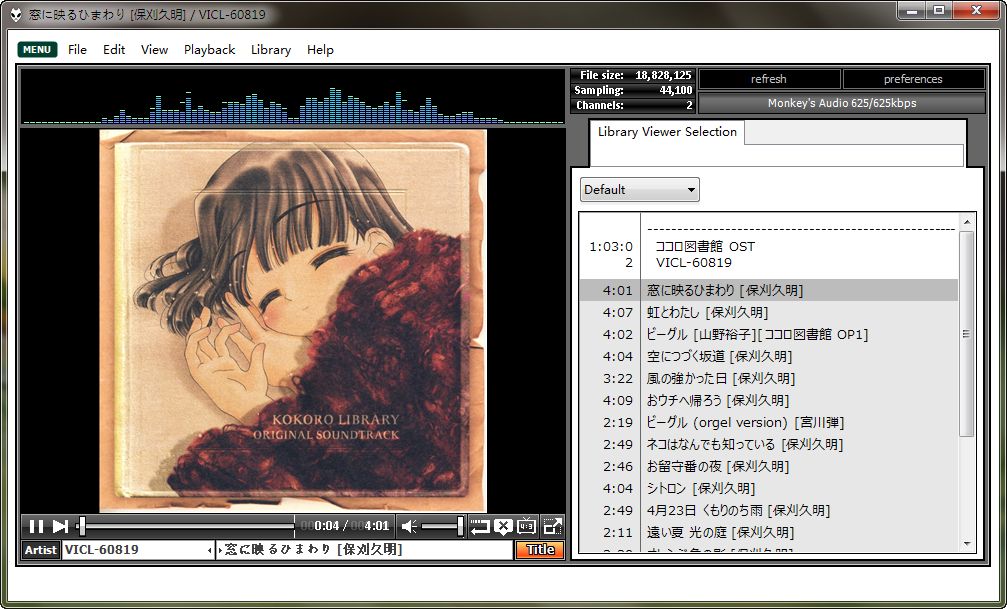This screenshot has width=1007, height=609.
Task: Toggle the shuffle cross icon
Action: click(504, 527)
